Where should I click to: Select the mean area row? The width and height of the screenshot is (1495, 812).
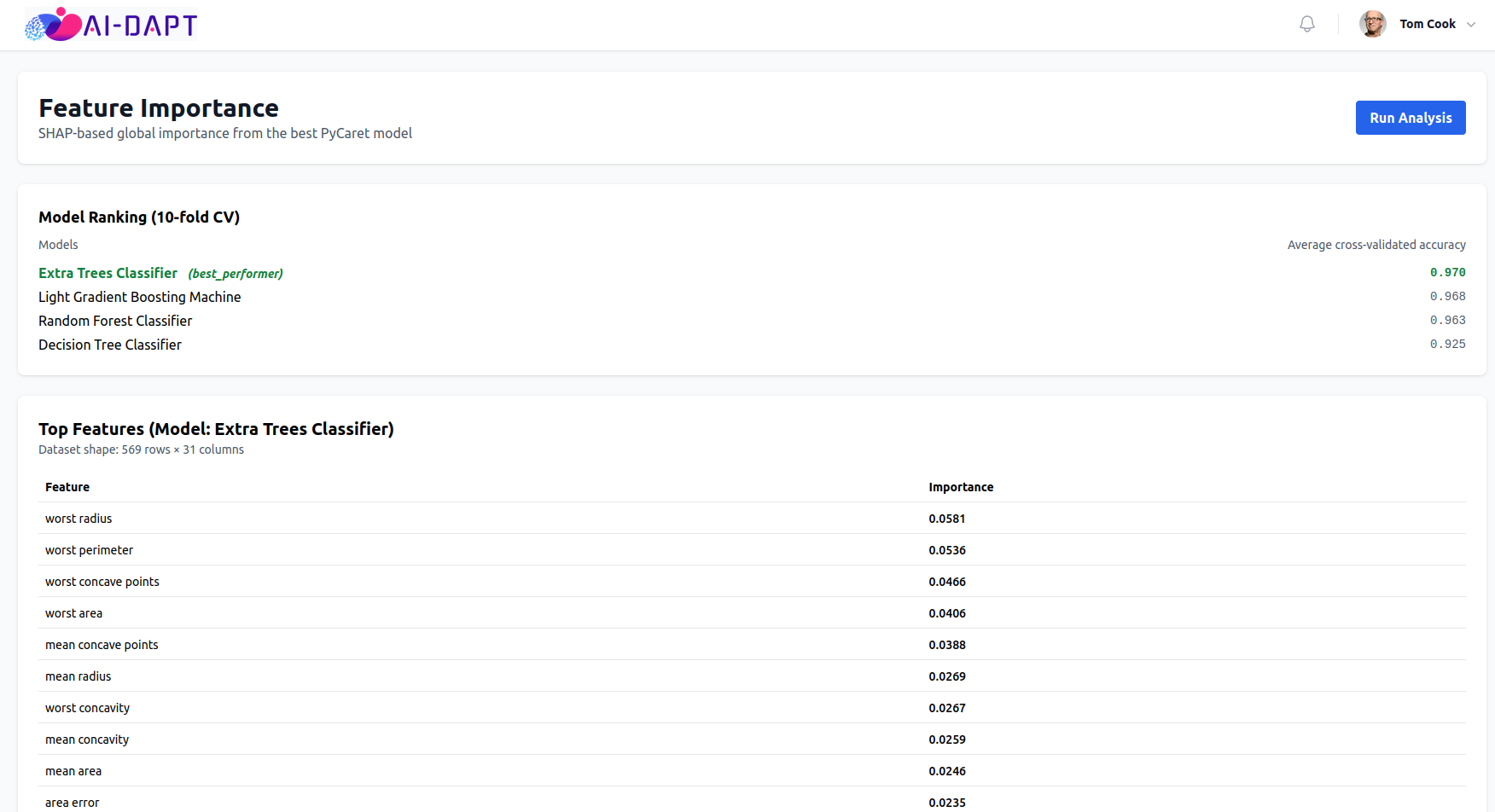pos(752,771)
